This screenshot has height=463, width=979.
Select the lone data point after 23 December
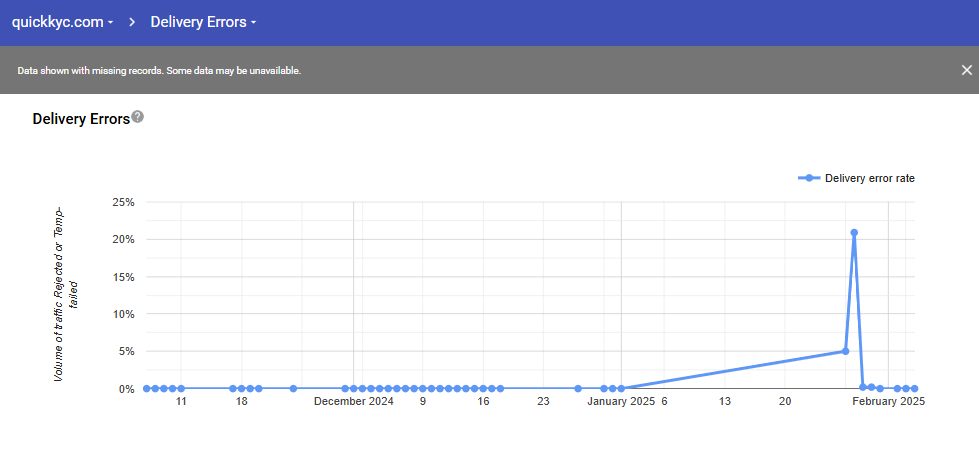578,388
